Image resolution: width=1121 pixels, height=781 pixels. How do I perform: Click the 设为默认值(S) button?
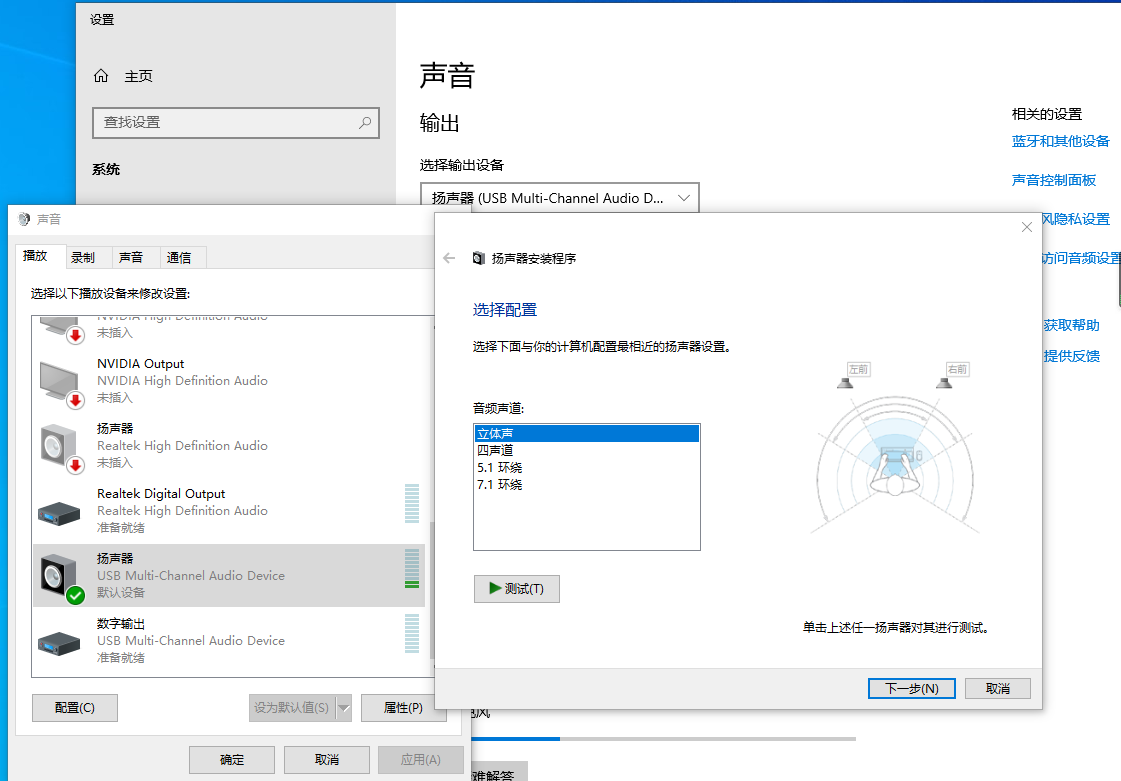(x=292, y=708)
